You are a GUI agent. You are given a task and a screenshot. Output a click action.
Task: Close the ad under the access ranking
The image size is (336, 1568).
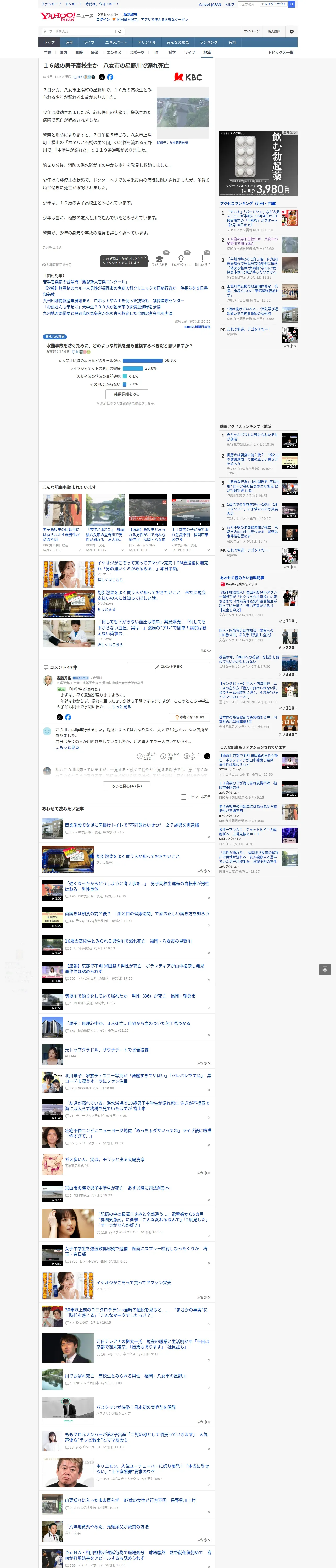(295, 346)
